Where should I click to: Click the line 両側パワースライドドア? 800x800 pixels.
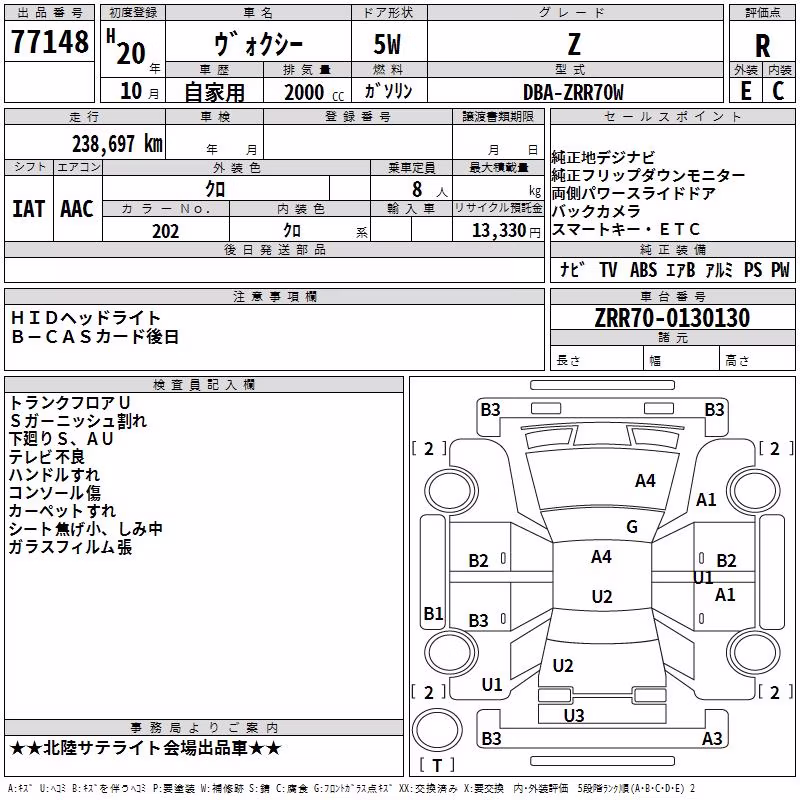click(634, 193)
